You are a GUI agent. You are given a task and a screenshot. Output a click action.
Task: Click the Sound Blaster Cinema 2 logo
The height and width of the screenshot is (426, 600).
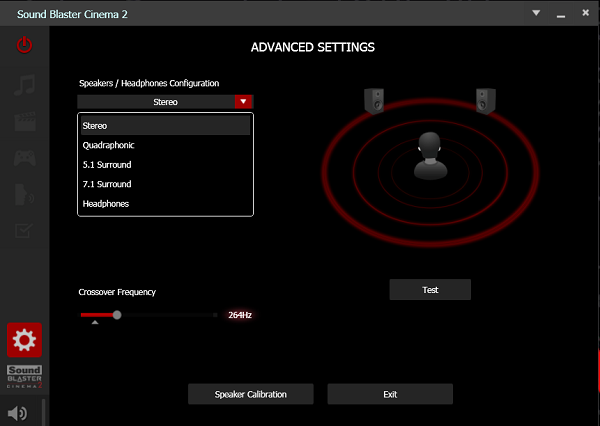24,376
